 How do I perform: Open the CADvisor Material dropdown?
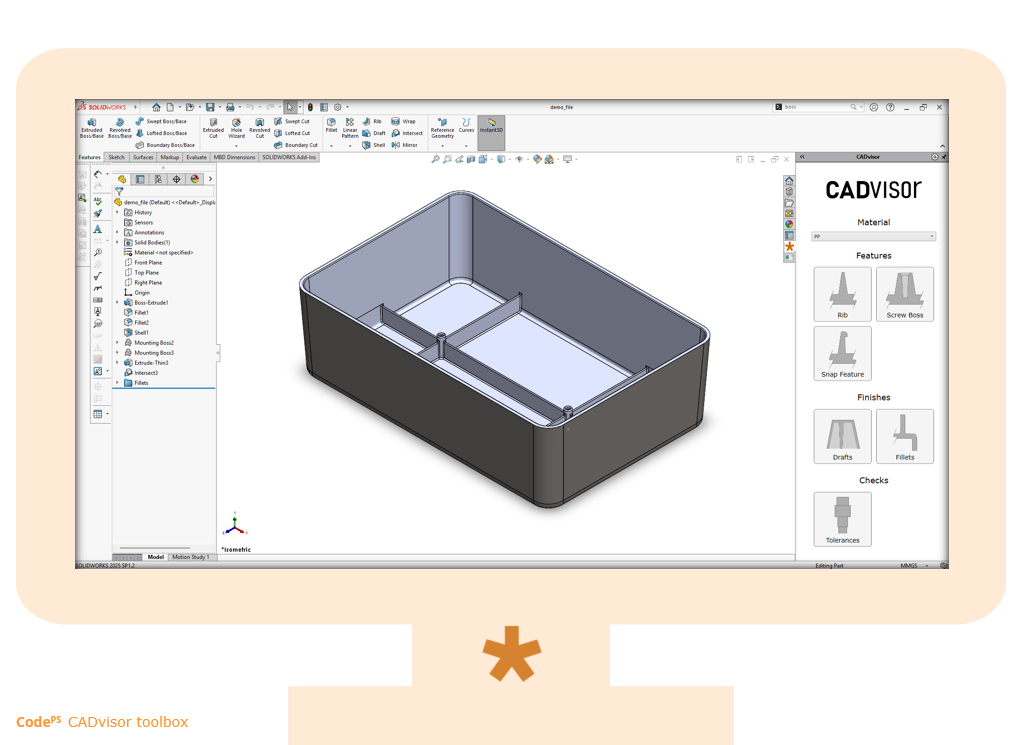click(x=873, y=237)
